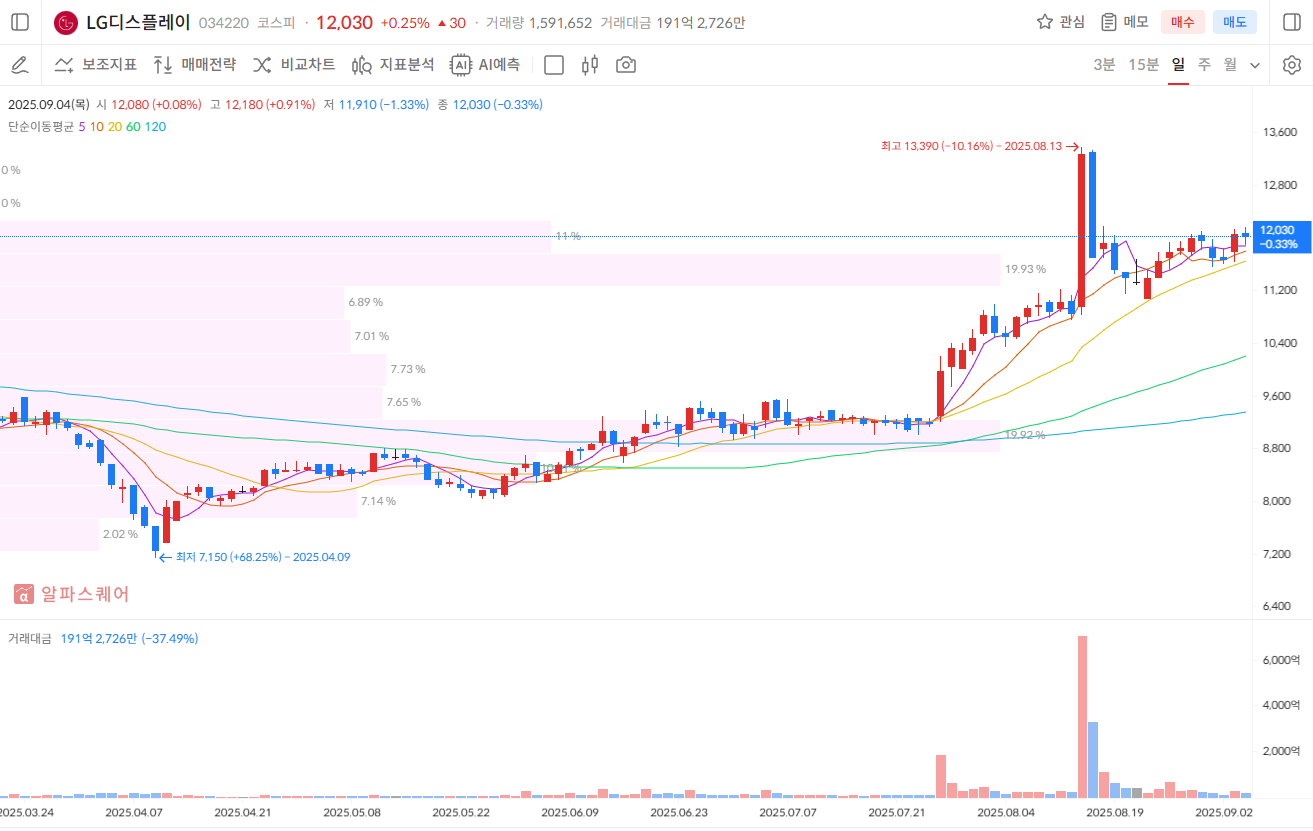Viewport: 1313px width, 831px height.
Task: Click the 7.73 % volume profile bar
Action: coord(193,369)
